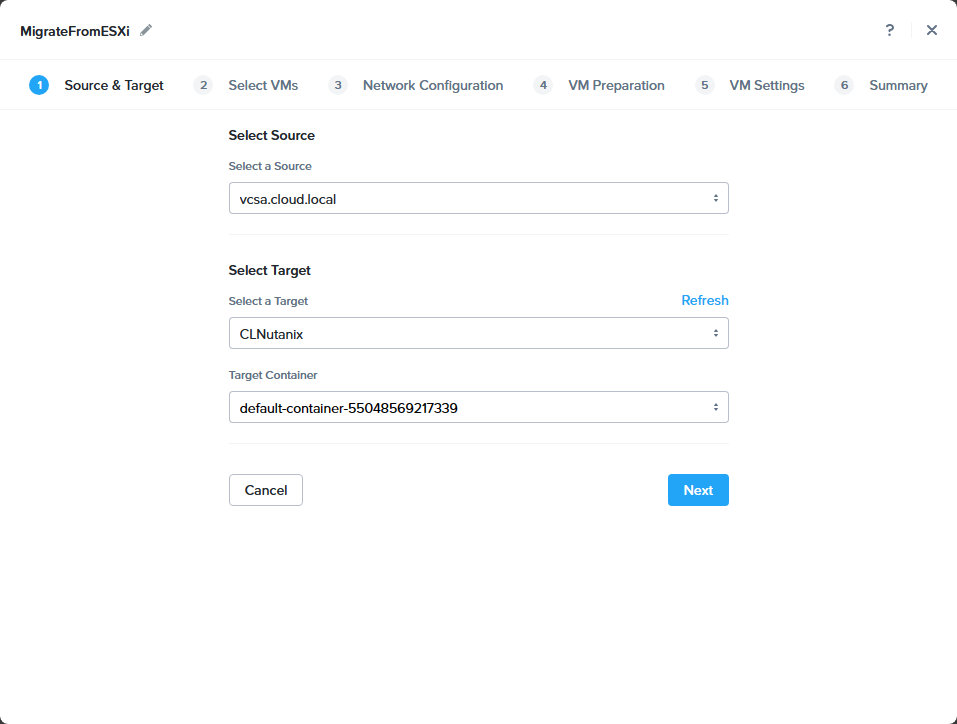Switch to Network Configuration step
The image size is (957, 724).
coord(432,85)
